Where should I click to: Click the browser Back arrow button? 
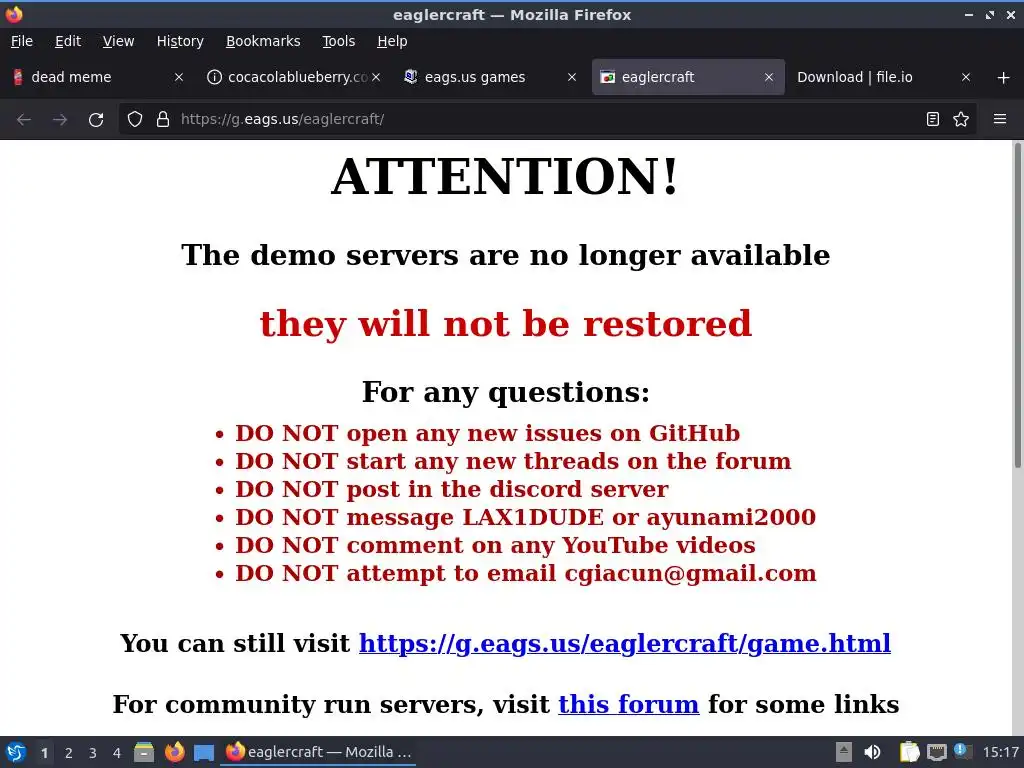click(x=24, y=120)
